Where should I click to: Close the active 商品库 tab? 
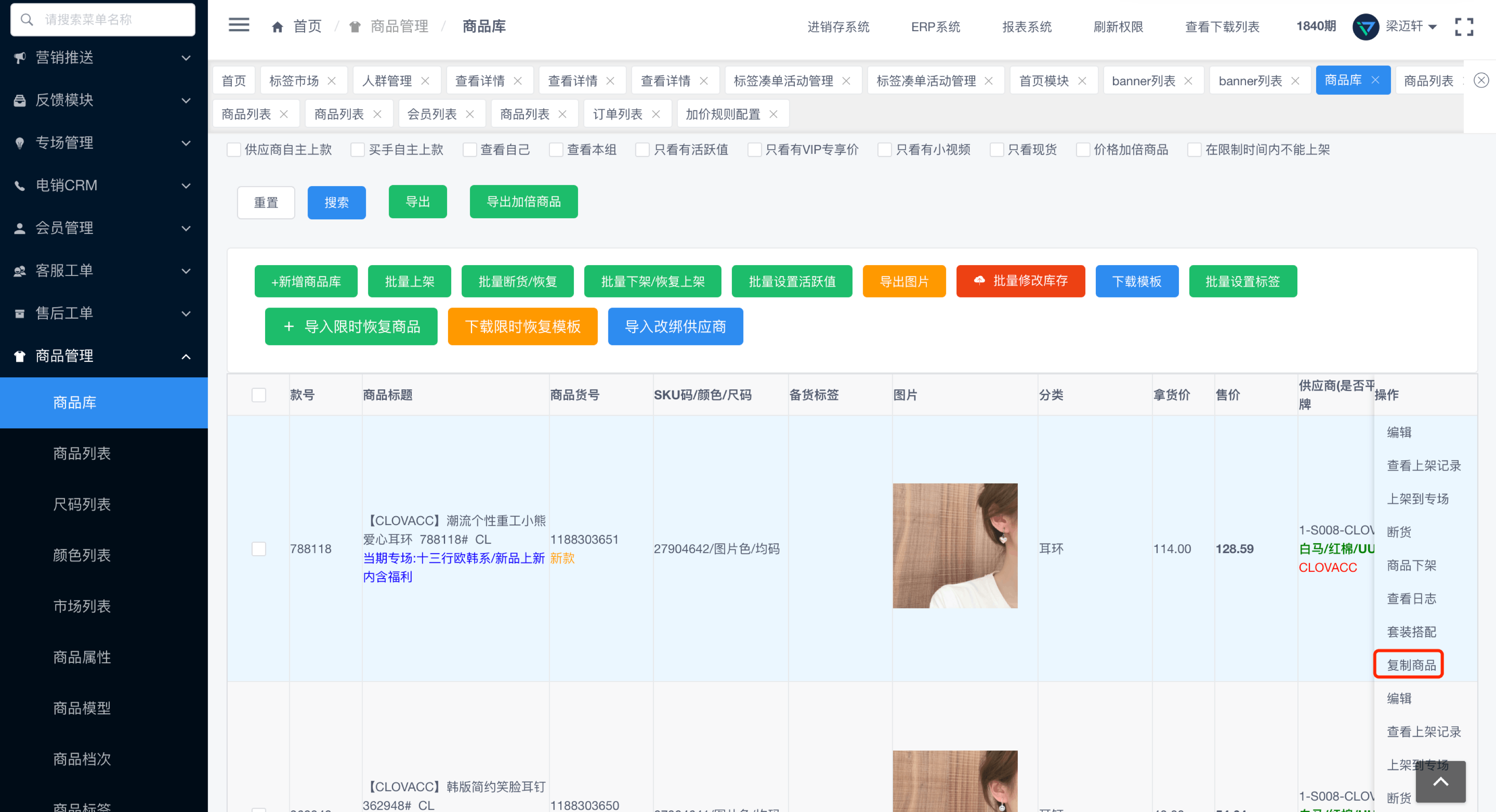point(1375,80)
